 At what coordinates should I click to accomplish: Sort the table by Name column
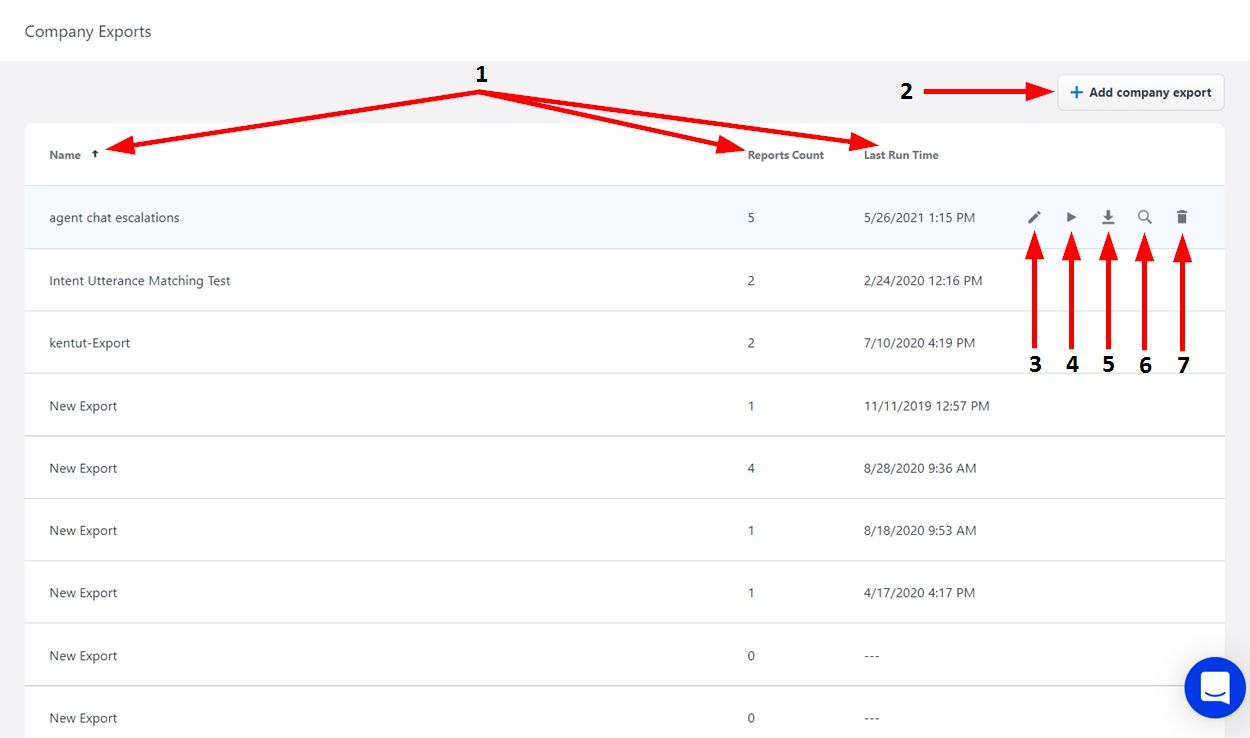(65, 155)
